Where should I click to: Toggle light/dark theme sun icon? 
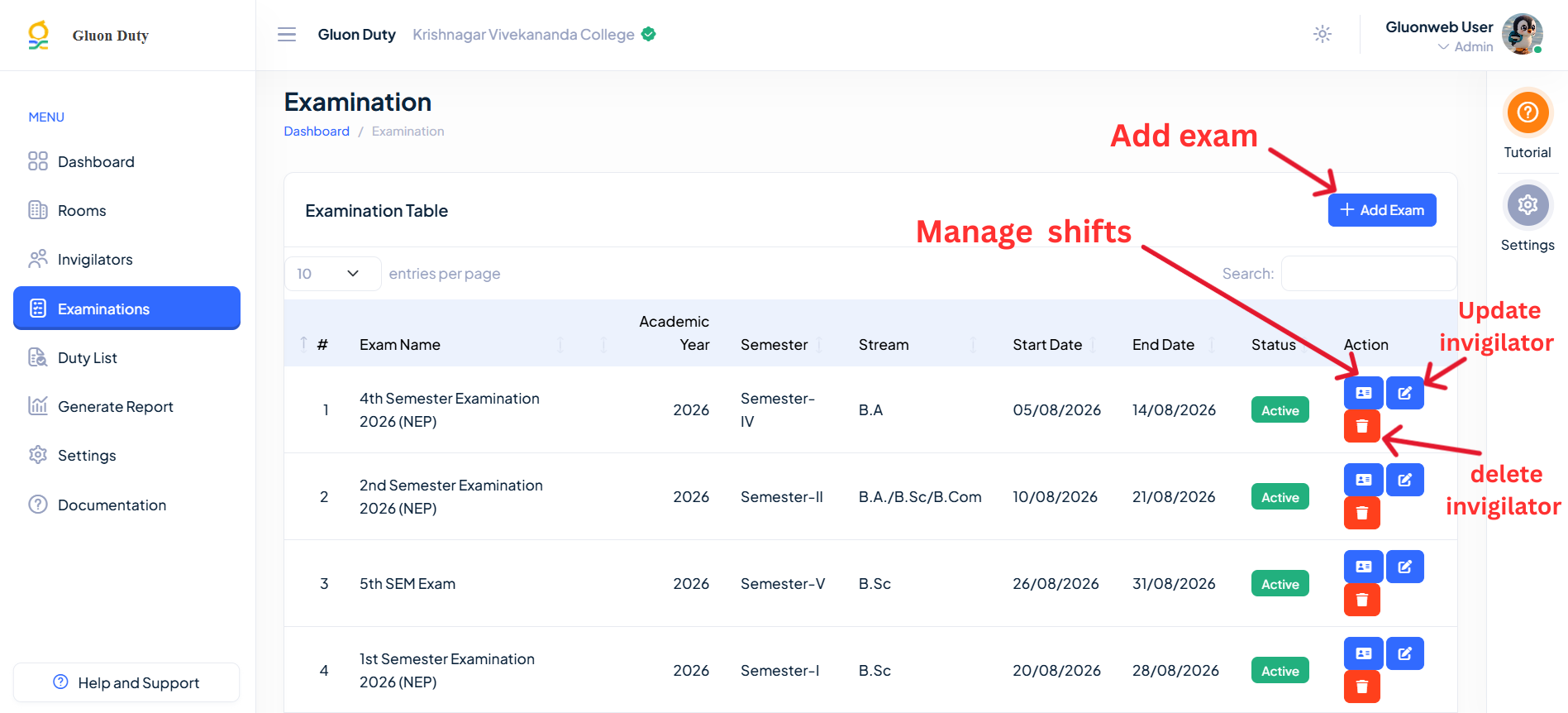pyautogui.click(x=1323, y=34)
